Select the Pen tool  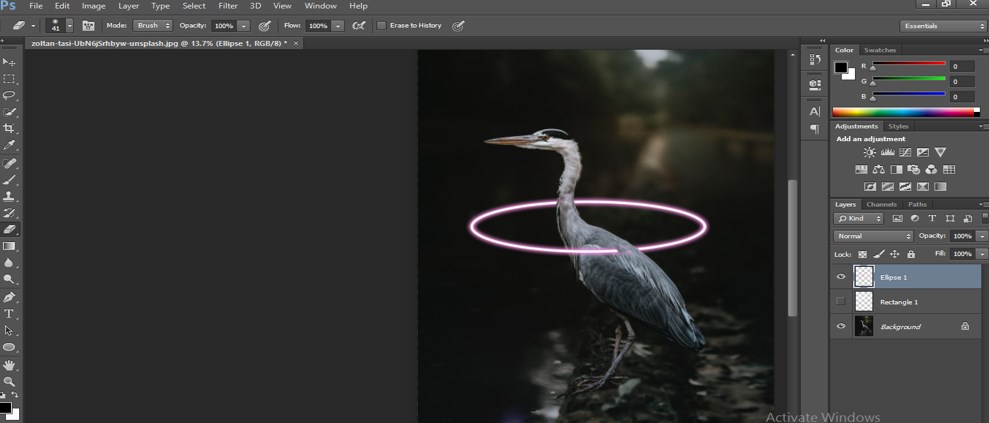tap(9, 297)
